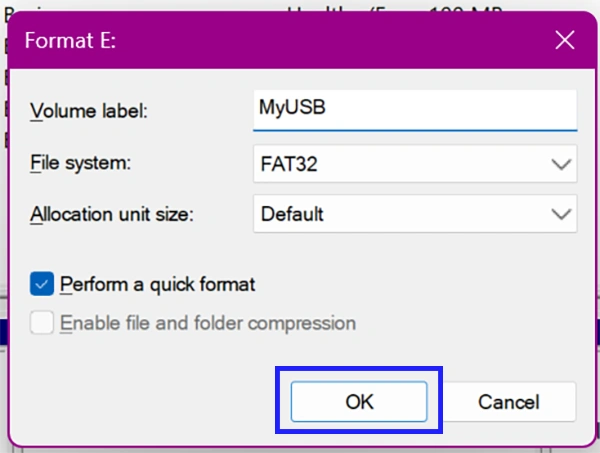Click the 'Enable file and folder compression' label

[208, 323]
